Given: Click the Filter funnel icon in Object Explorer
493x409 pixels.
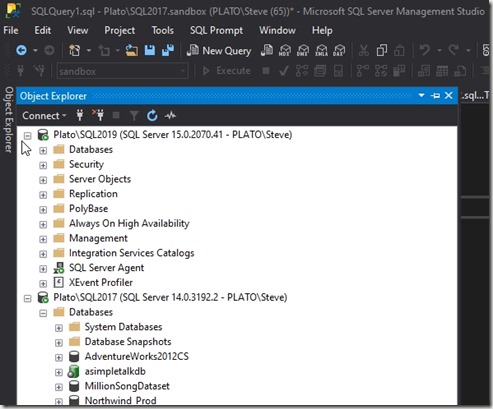Looking at the screenshot, I should pos(134,116).
